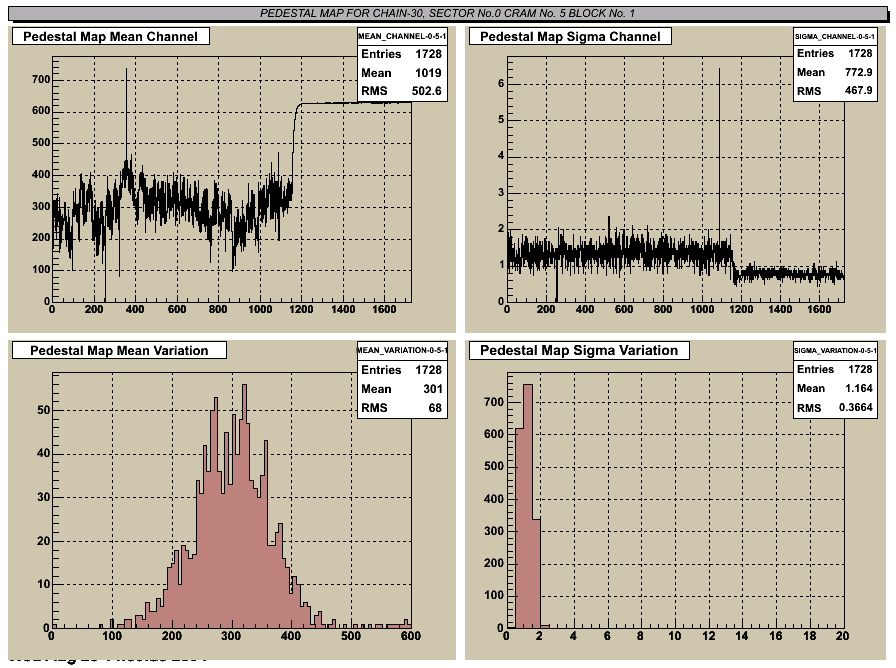Click 'Entries 1728' in Mean Channel stats
Viewport: 896px width, 668px height.
[x=401, y=54]
